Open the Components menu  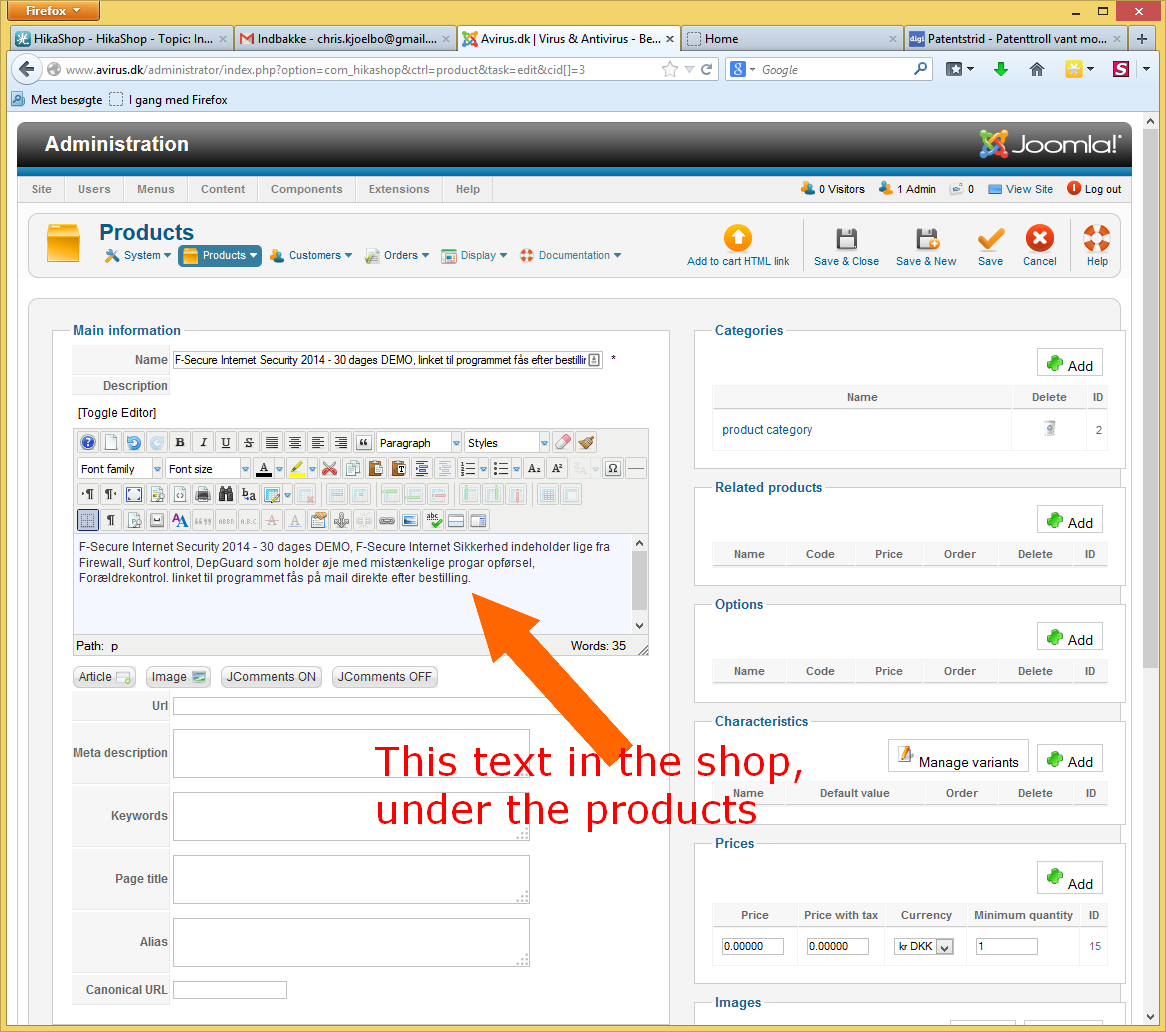(x=306, y=190)
